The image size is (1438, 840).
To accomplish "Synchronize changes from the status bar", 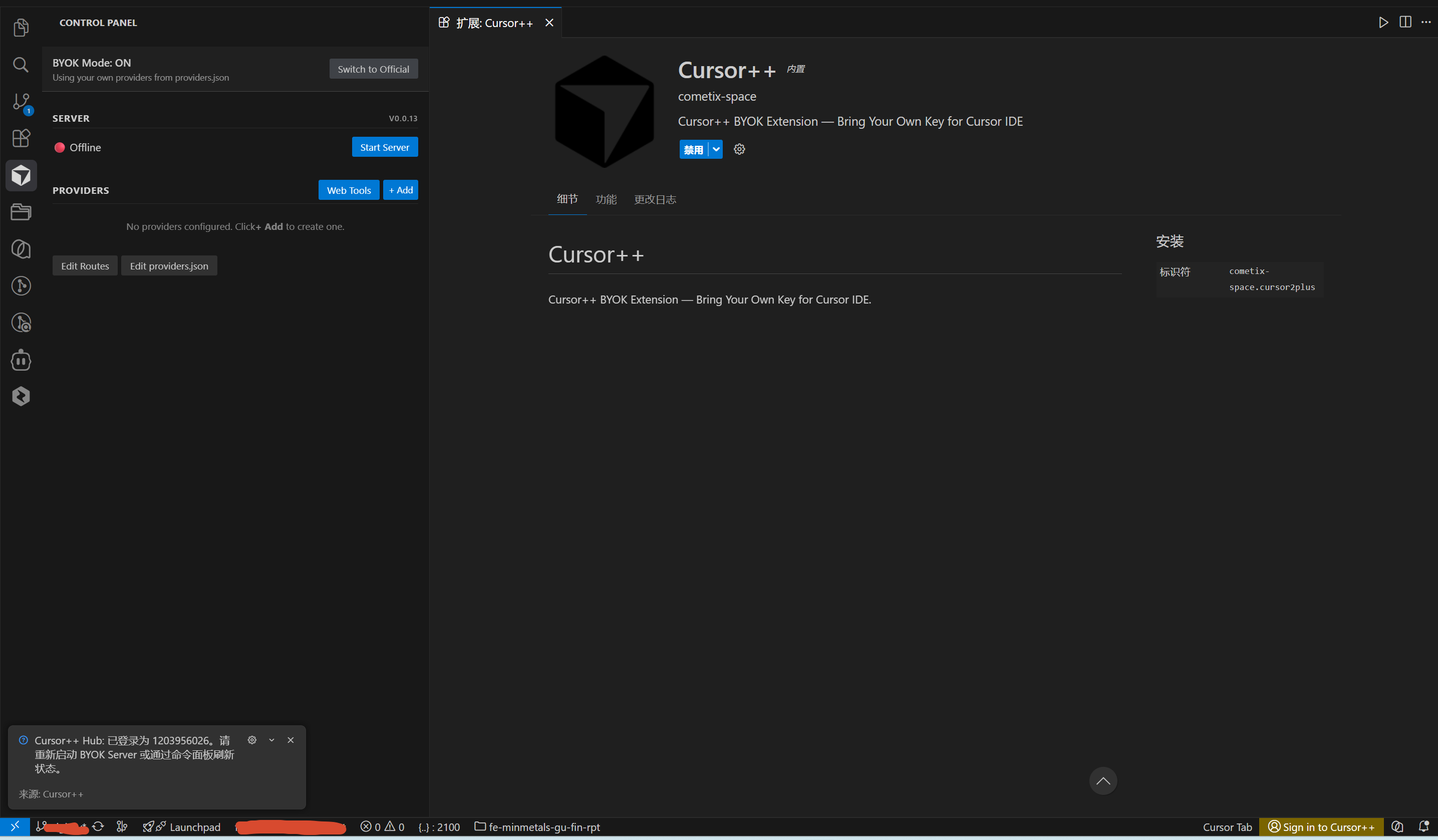I will coord(98,826).
